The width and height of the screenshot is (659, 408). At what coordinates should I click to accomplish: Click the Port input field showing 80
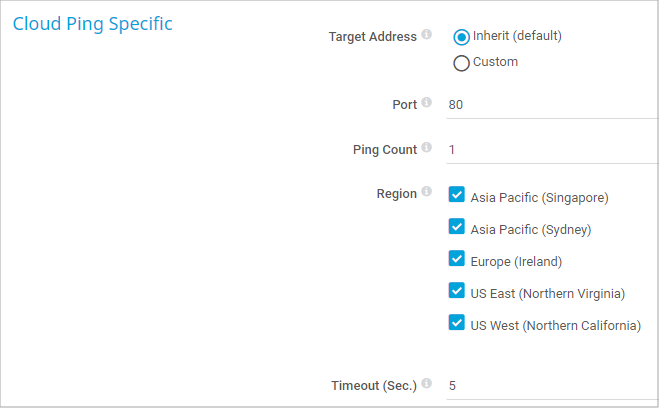(552, 104)
